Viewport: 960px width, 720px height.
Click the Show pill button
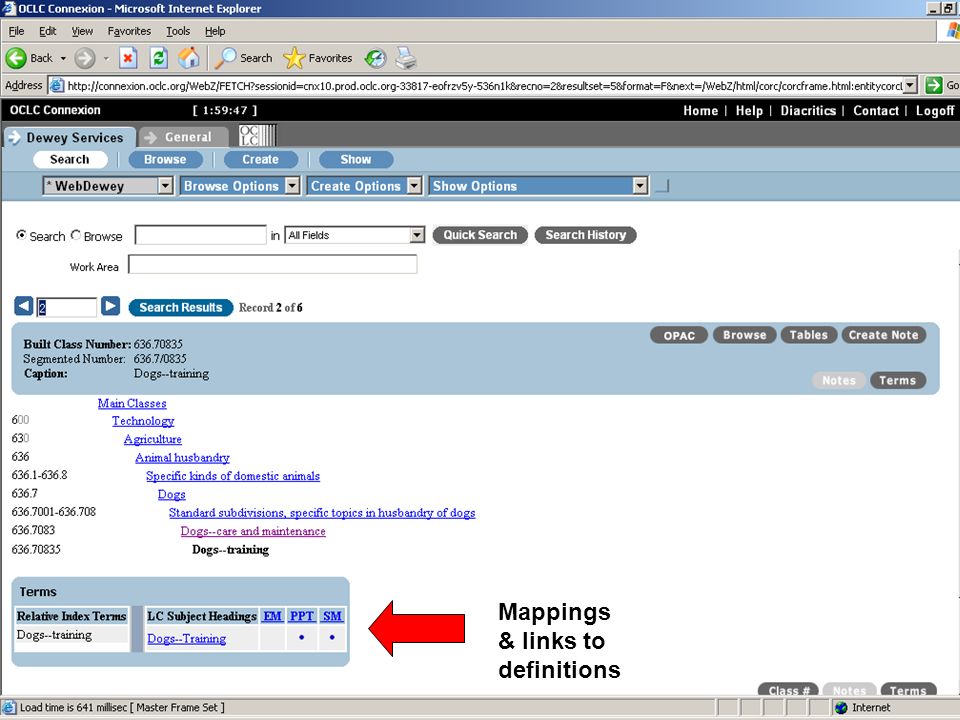(356, 159)
